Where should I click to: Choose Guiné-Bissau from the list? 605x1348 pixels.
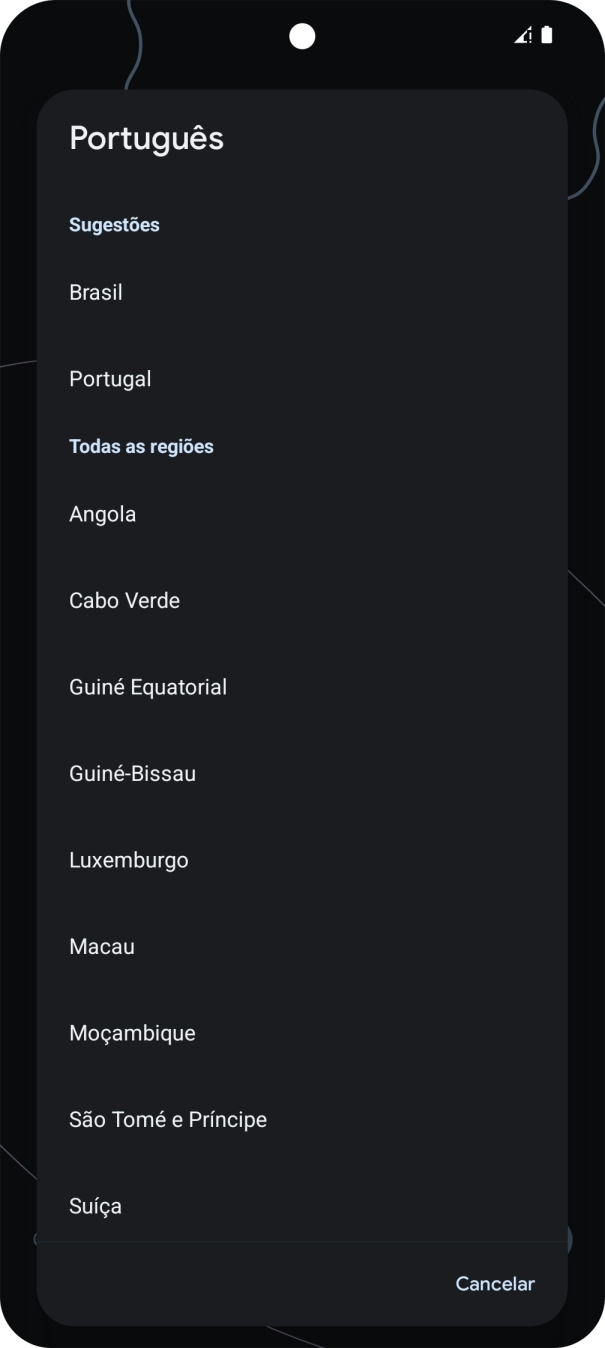133,773
